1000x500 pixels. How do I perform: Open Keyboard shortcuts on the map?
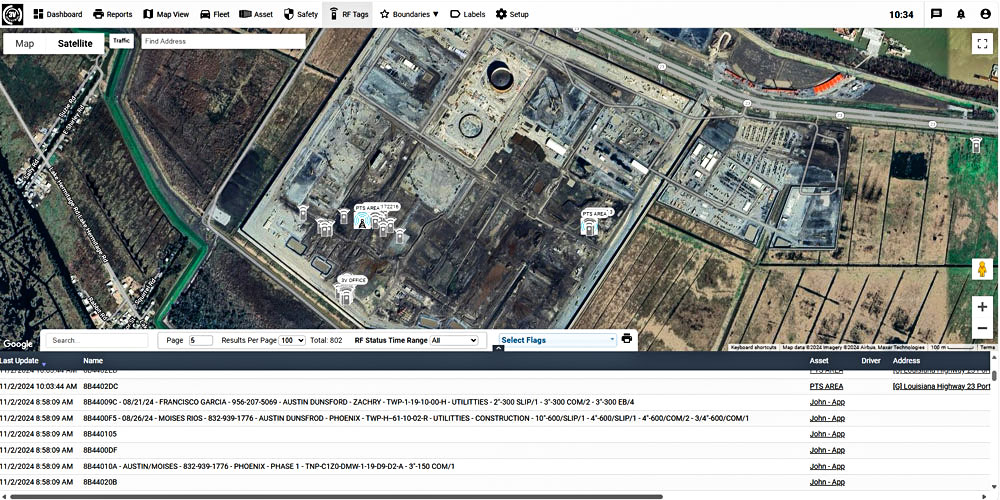pyautogui.click(x=753, y=348)
